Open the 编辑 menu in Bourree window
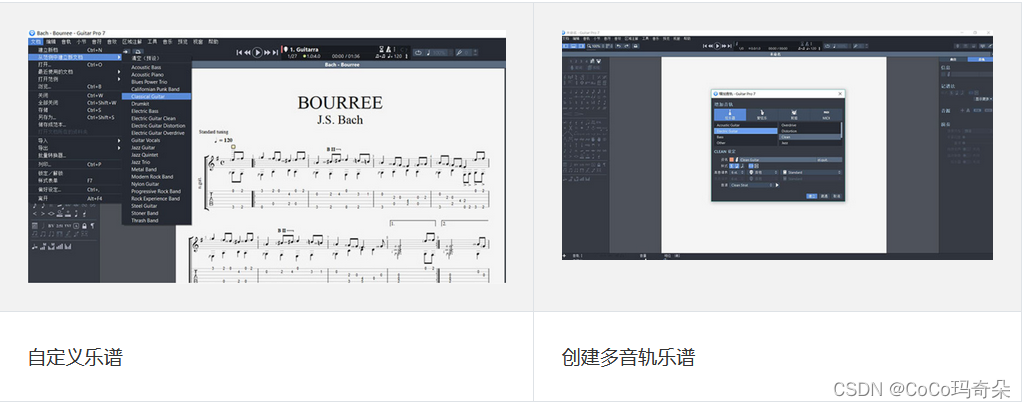This screenshot has height=408, width=1026. point(51,41)
